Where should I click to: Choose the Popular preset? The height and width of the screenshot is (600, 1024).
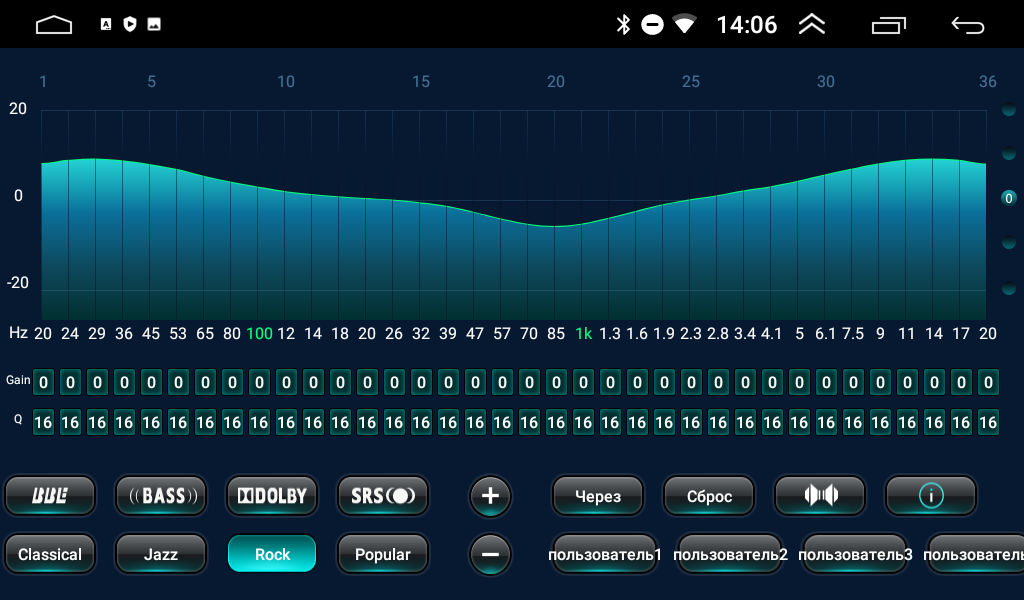pos(382,554)
